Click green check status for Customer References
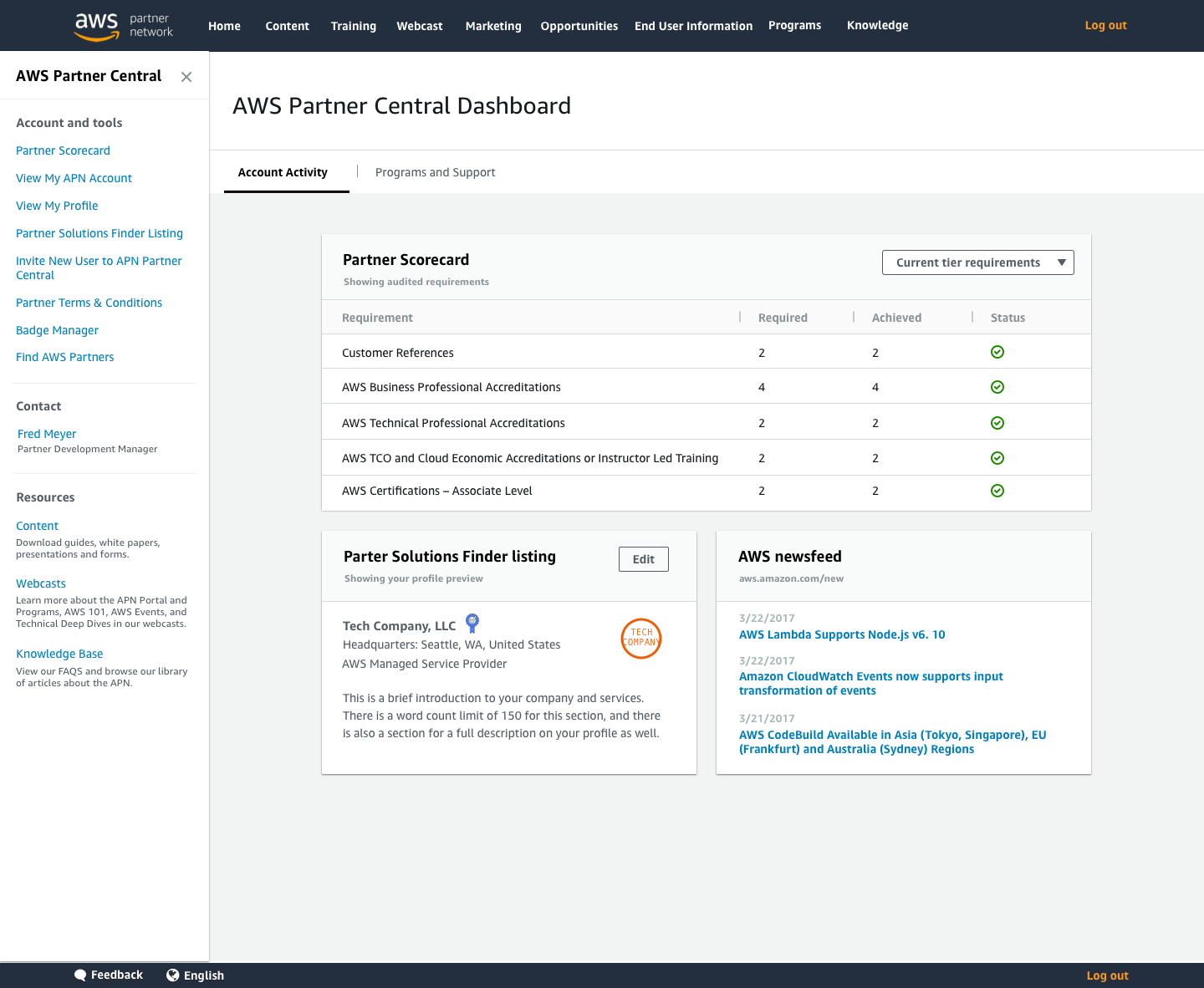The width and height of the screenshot is (1204, 988). coord(997,352)
